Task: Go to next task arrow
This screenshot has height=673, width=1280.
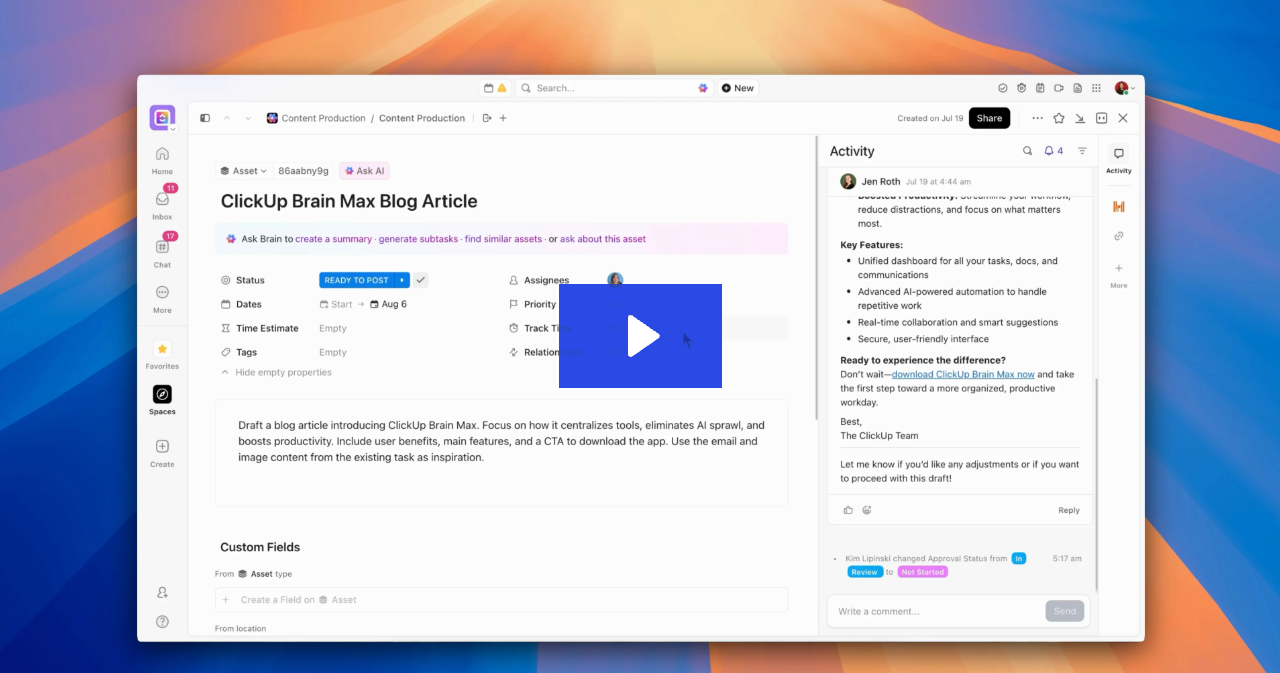Action: click(x=248, y=118)
